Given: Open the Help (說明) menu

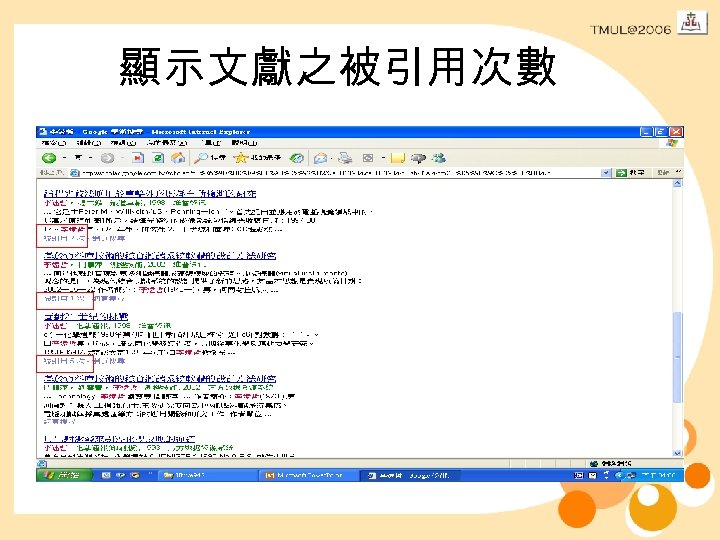Looking at the screenshot, I should pos(244,143).
